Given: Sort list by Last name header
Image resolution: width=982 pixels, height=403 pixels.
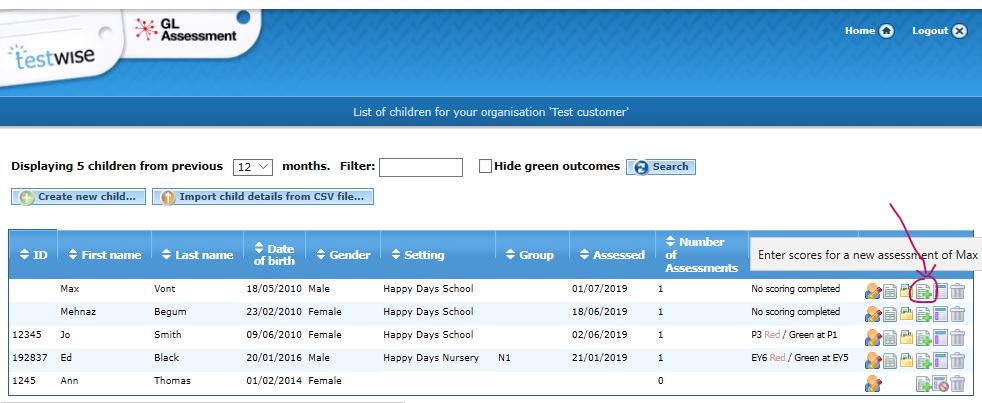Looking at the screenshot, I should click(x=196, y=255).
